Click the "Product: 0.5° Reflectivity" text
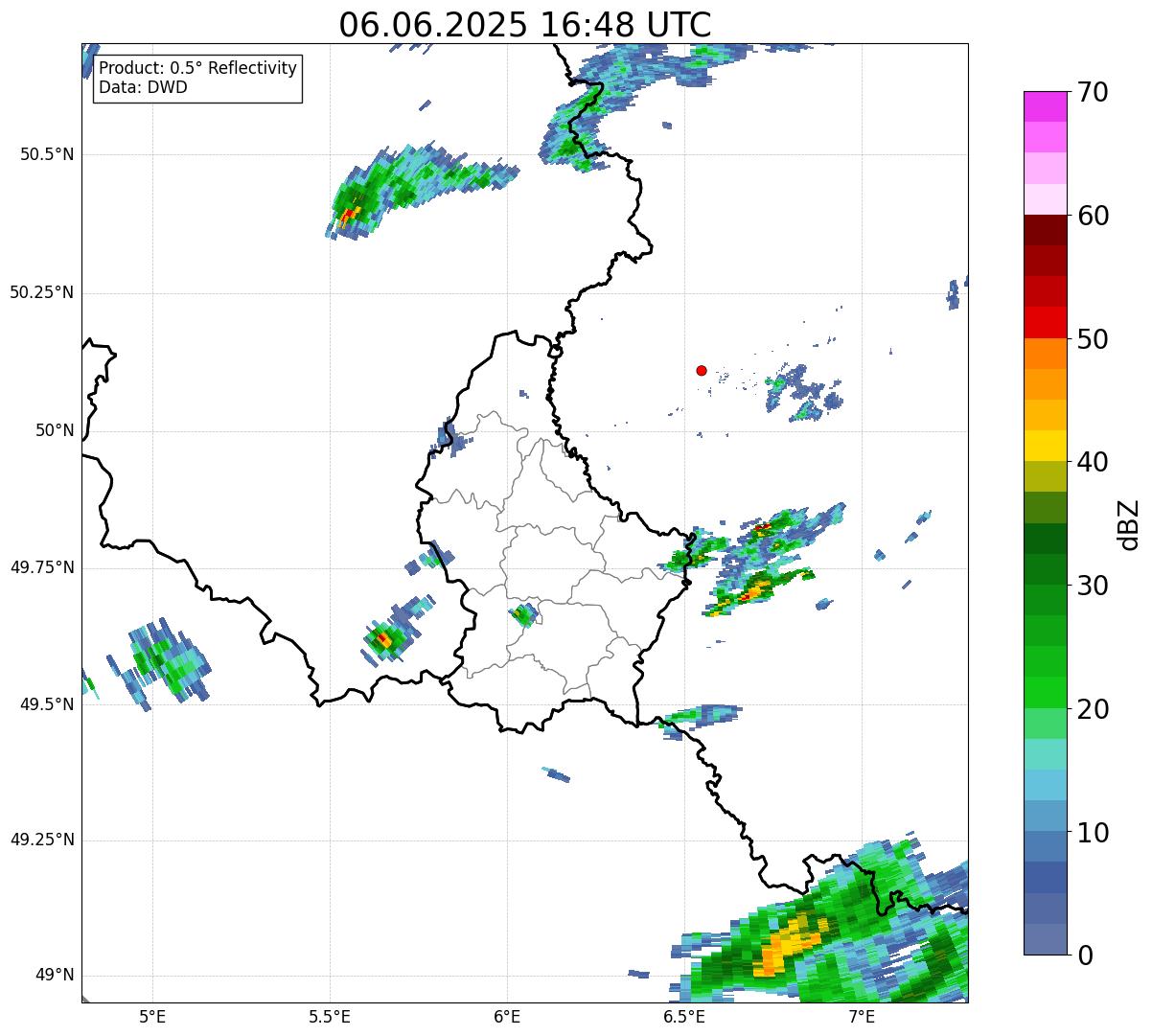Image resolution: width=1152 pixels, height=1036 pixels. [197, 68]
